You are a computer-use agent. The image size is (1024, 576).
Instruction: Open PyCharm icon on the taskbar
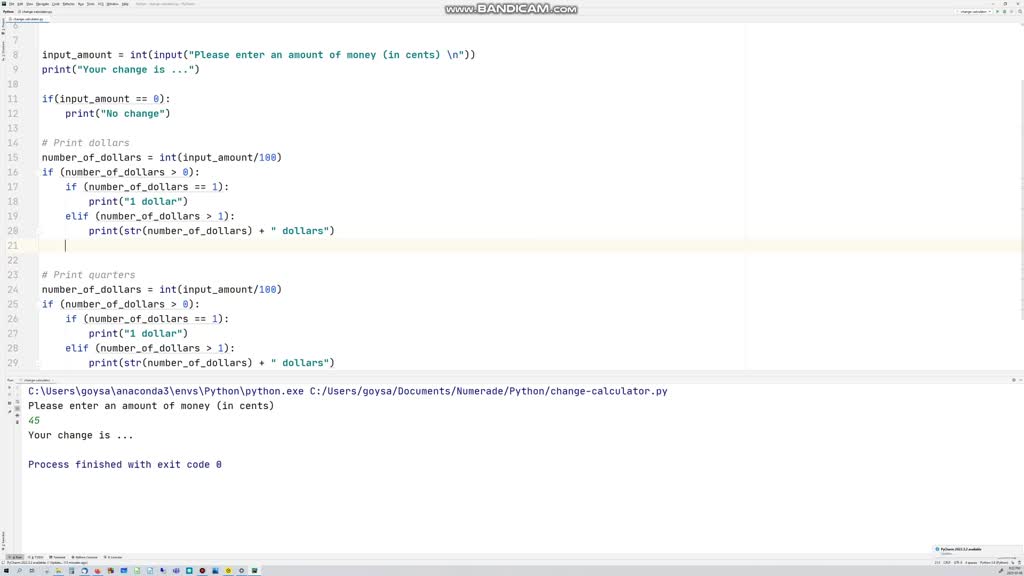[x=255, y=571]
